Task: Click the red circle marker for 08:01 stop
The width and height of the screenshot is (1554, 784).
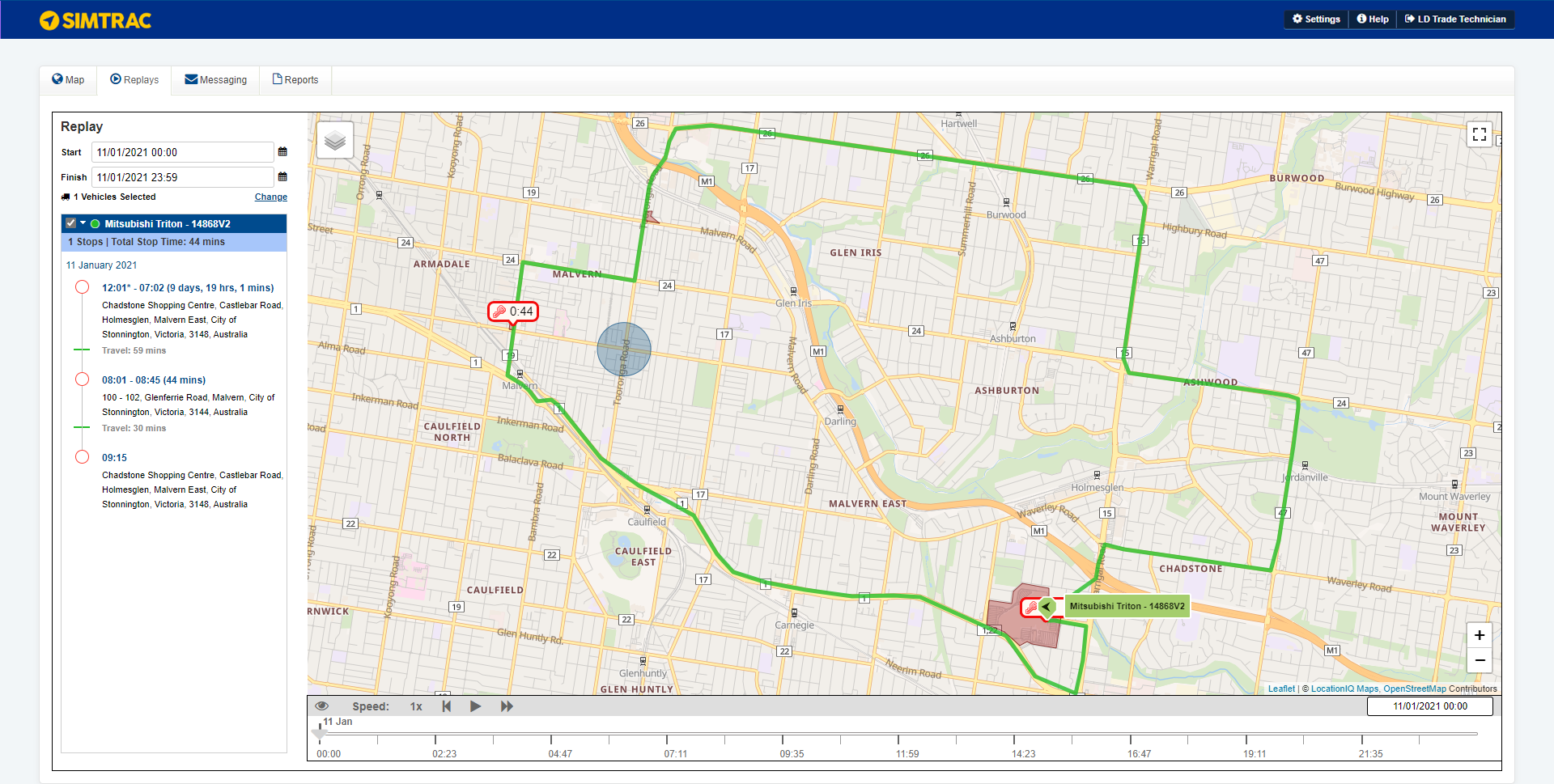Action: coord(82,379)
